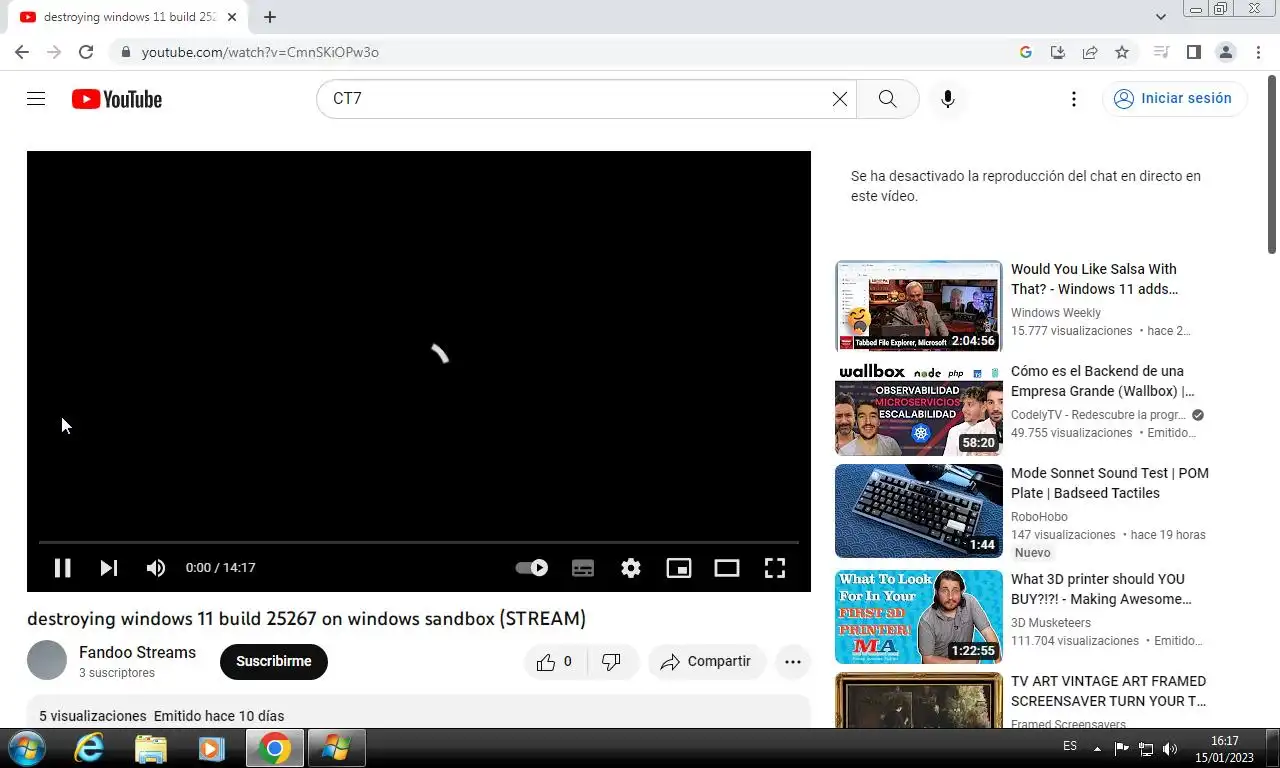1280x768 pixels.
Task: Click Iniciar sesión button
Action: coord(1174,98)
